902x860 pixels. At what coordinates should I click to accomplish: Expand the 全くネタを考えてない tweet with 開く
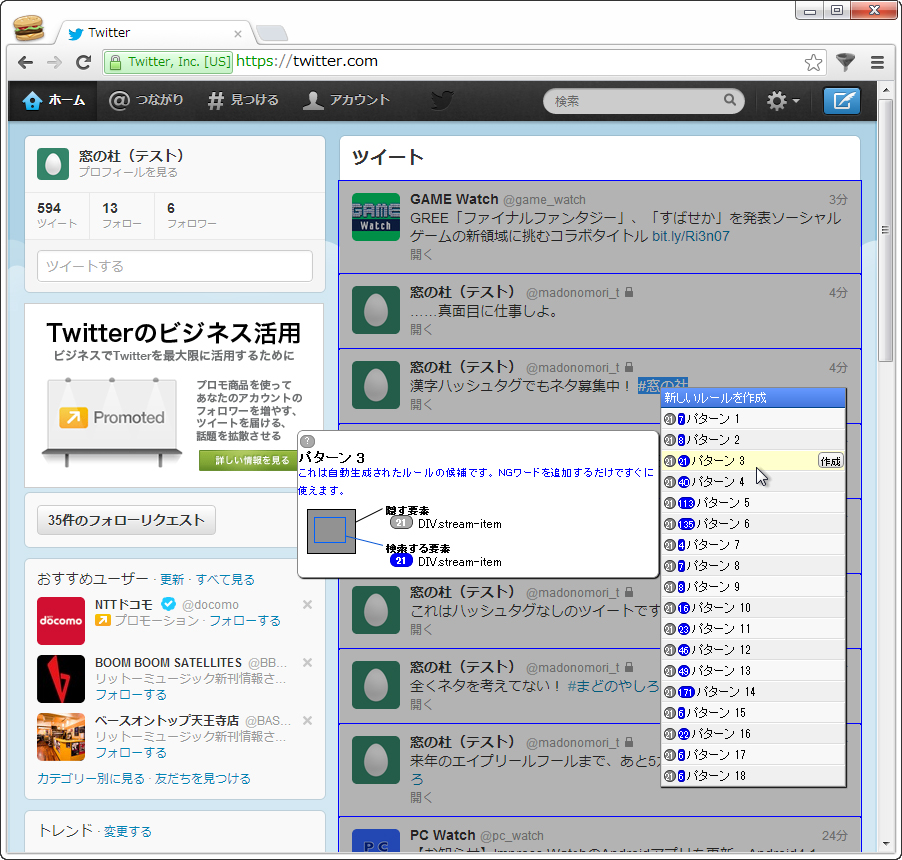point(421,704)
